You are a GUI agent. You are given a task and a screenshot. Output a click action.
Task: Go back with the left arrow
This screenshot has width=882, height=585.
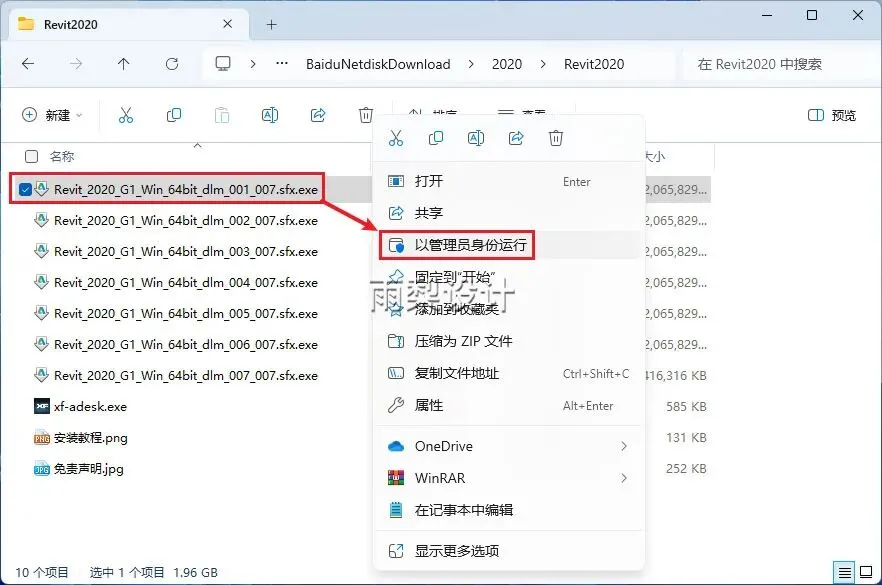click(x=28, y=64)
